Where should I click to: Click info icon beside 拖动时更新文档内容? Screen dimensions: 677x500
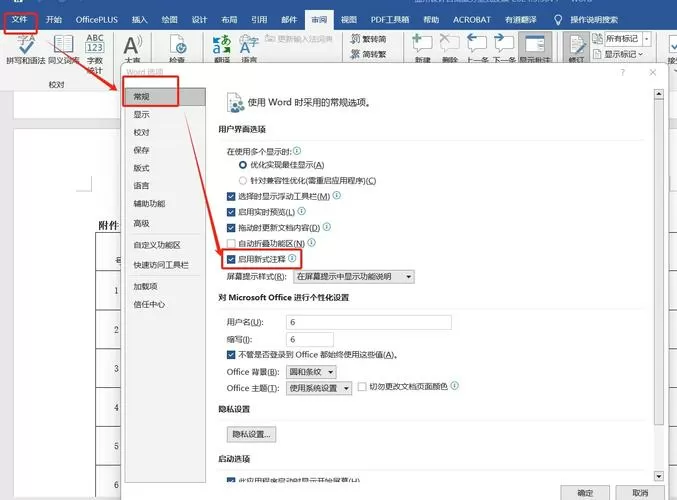coord(327,227)
